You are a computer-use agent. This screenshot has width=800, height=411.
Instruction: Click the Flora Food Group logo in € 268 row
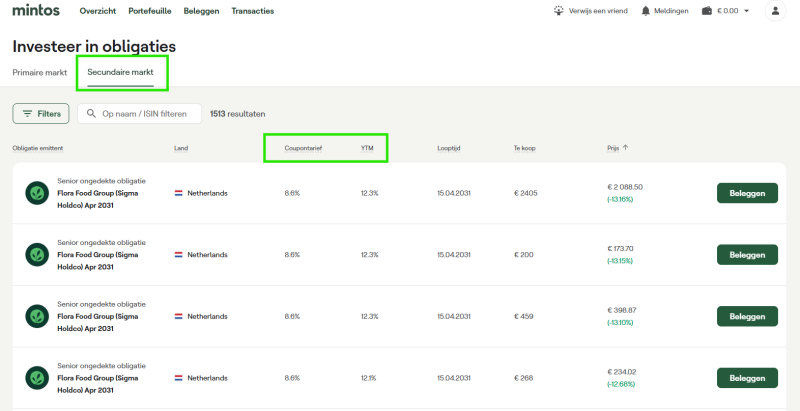(37, 378)
